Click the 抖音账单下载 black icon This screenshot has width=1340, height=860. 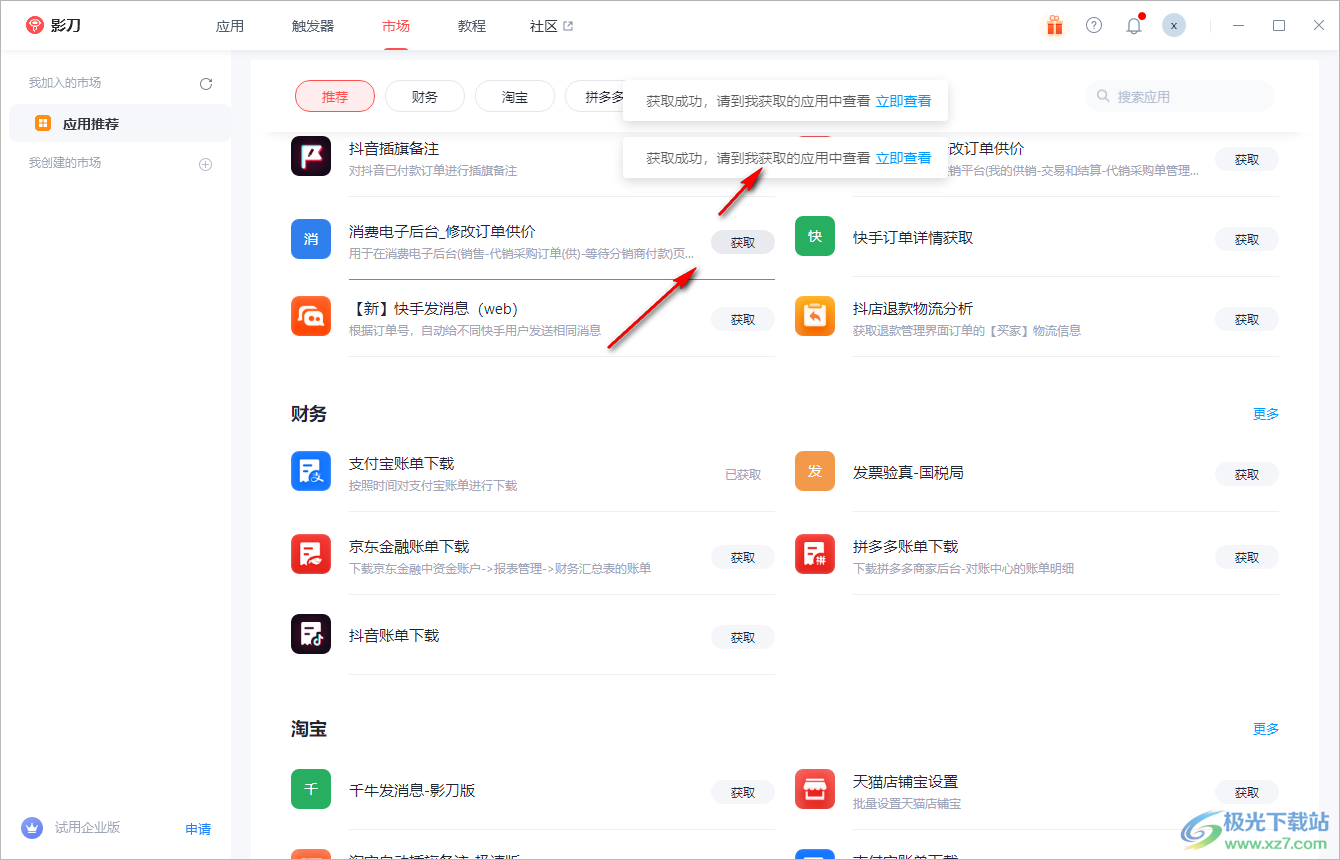point(311,634)
